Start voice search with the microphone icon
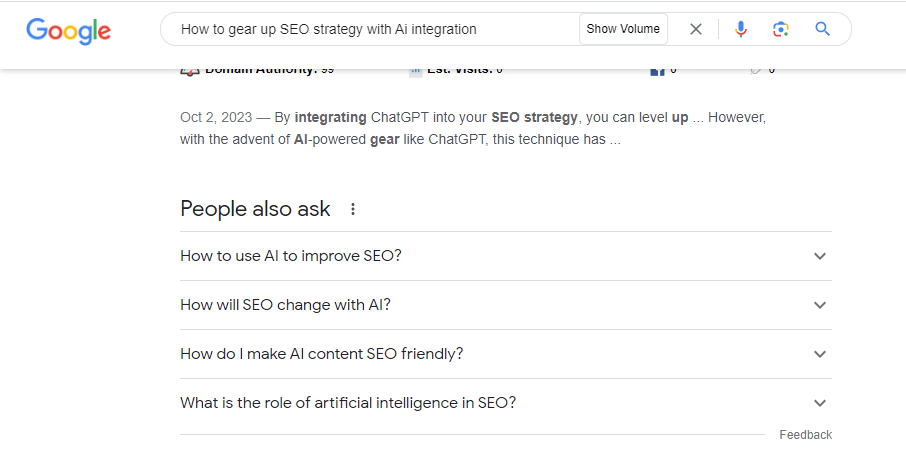The height and width of the screenshot is (466, 906). coord(741,29)
